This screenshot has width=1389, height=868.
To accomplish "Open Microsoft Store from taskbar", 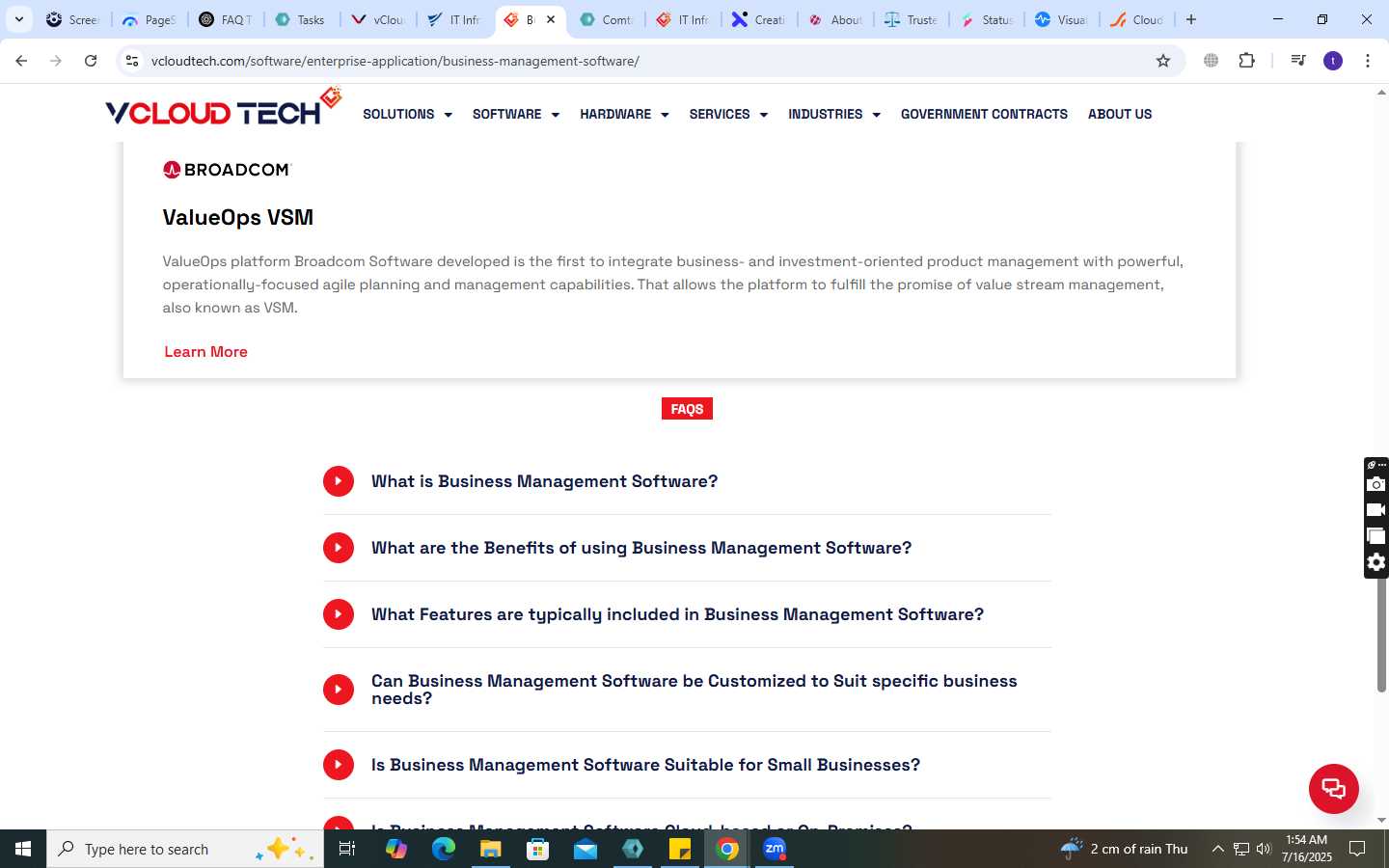I will pyautogui.click(x=538, y=849).
